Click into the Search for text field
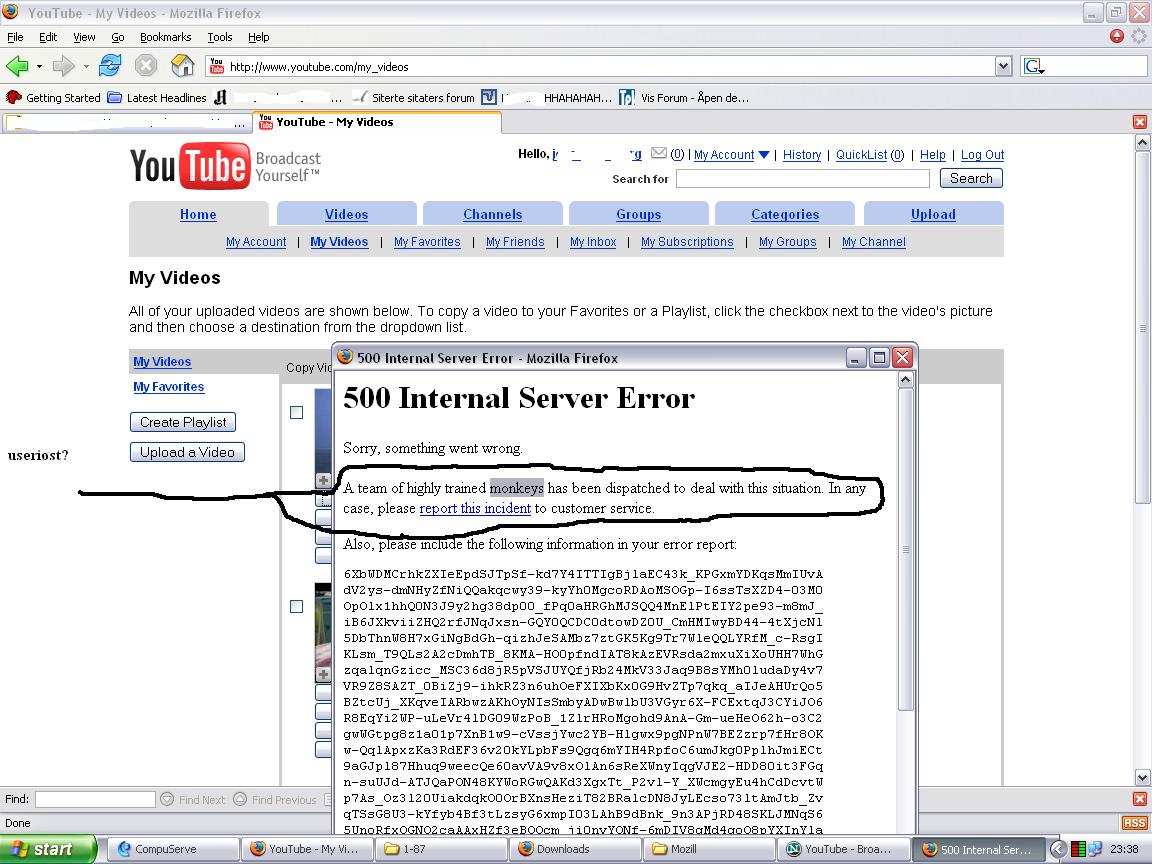1152x864 pixels. 803,179
